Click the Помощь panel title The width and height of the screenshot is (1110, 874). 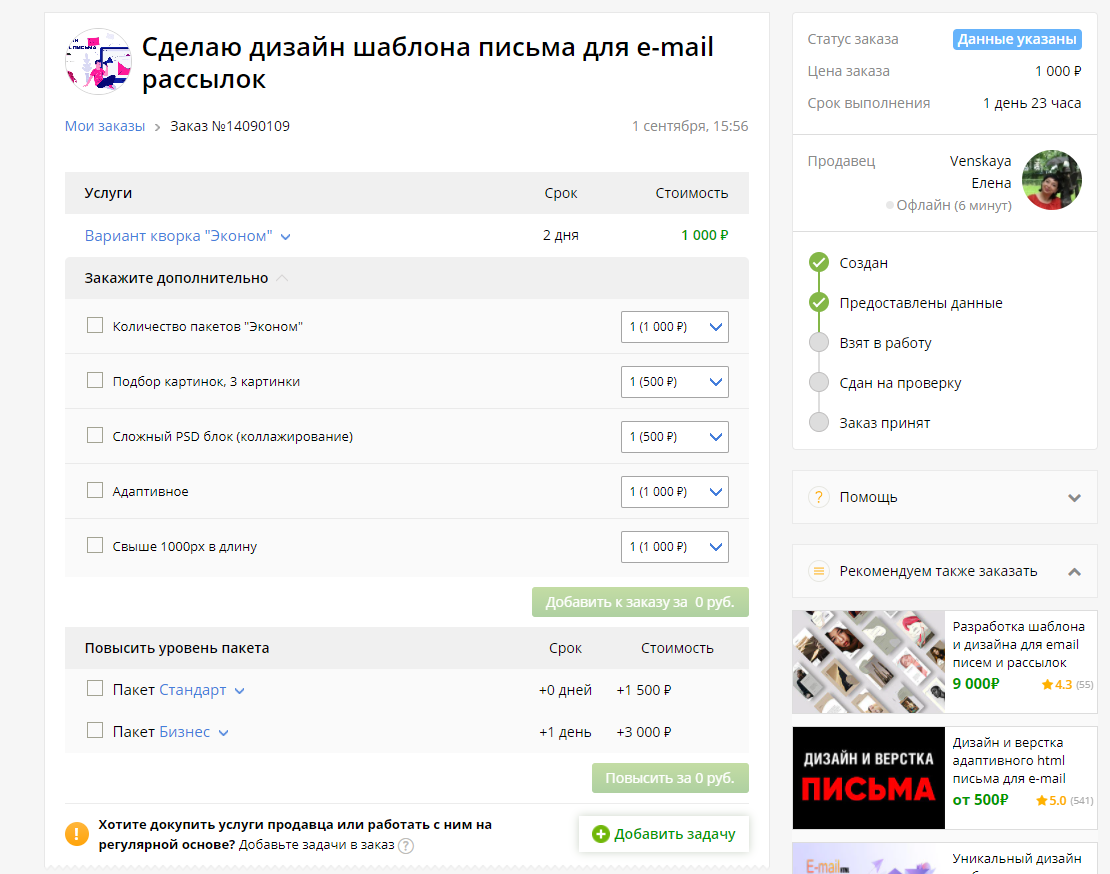coord(869,497)
